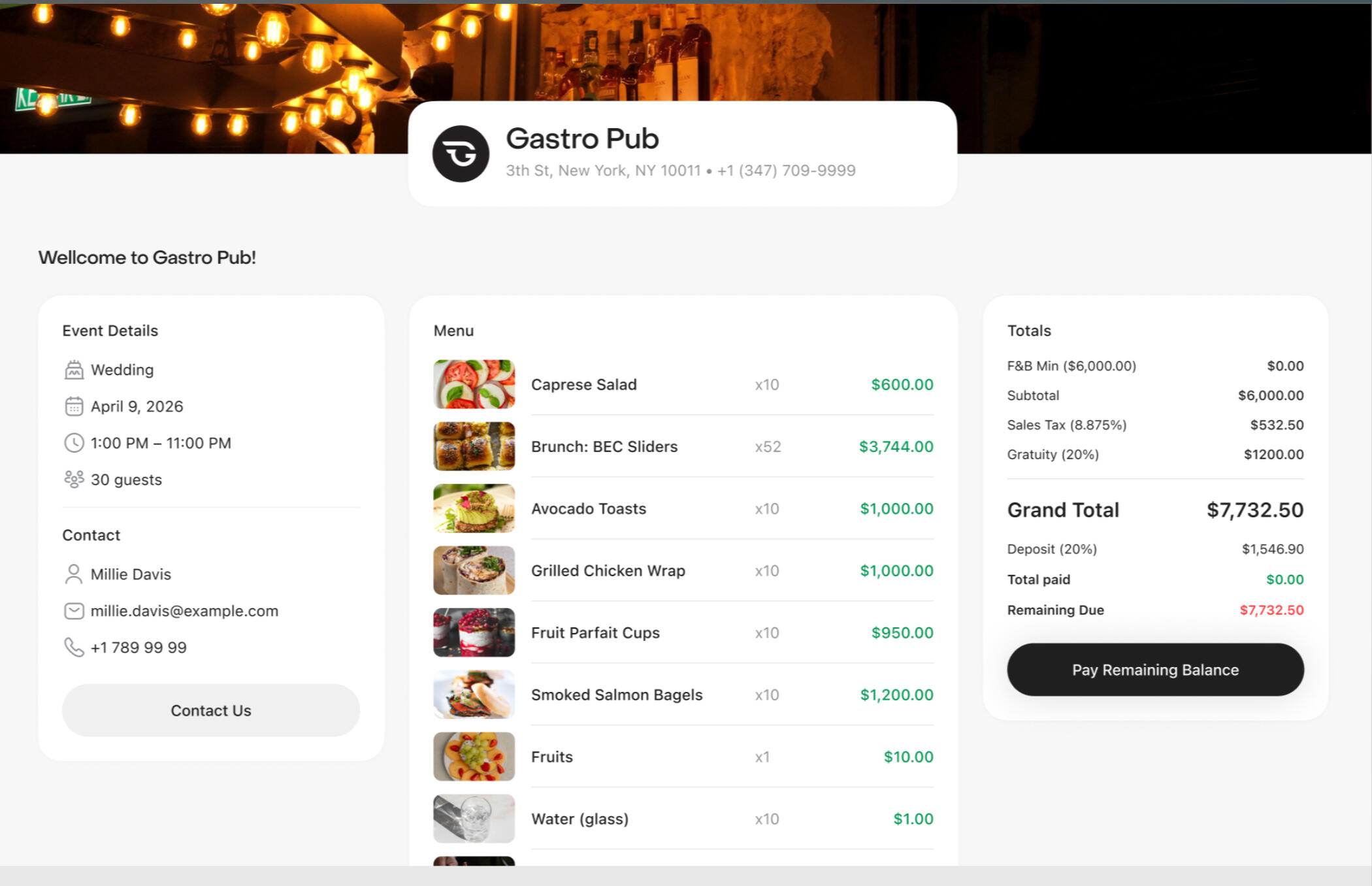The height and width of the screenshot is (886, 1372).
Task: Click the calendar icon beside April 9, 2026
Action: (74, 406)
